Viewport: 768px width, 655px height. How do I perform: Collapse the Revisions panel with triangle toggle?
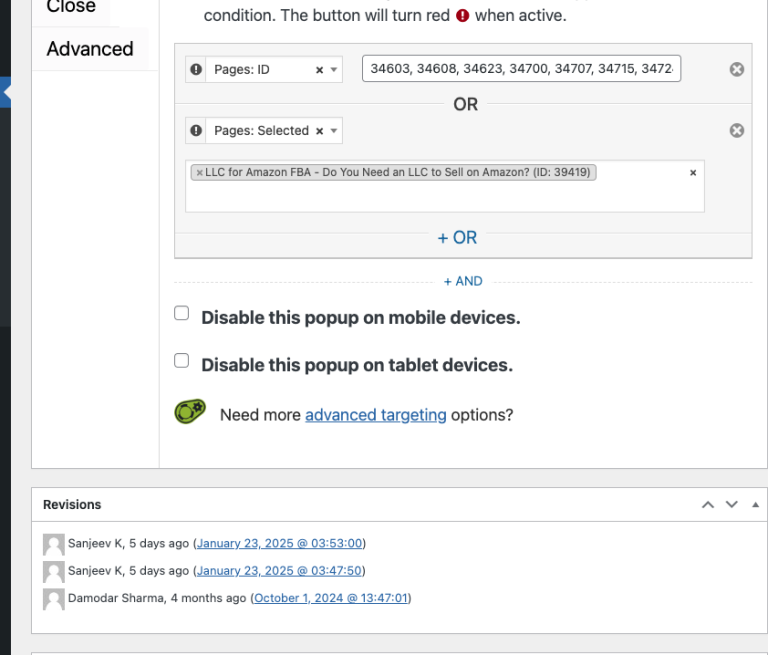pos(753,505)
